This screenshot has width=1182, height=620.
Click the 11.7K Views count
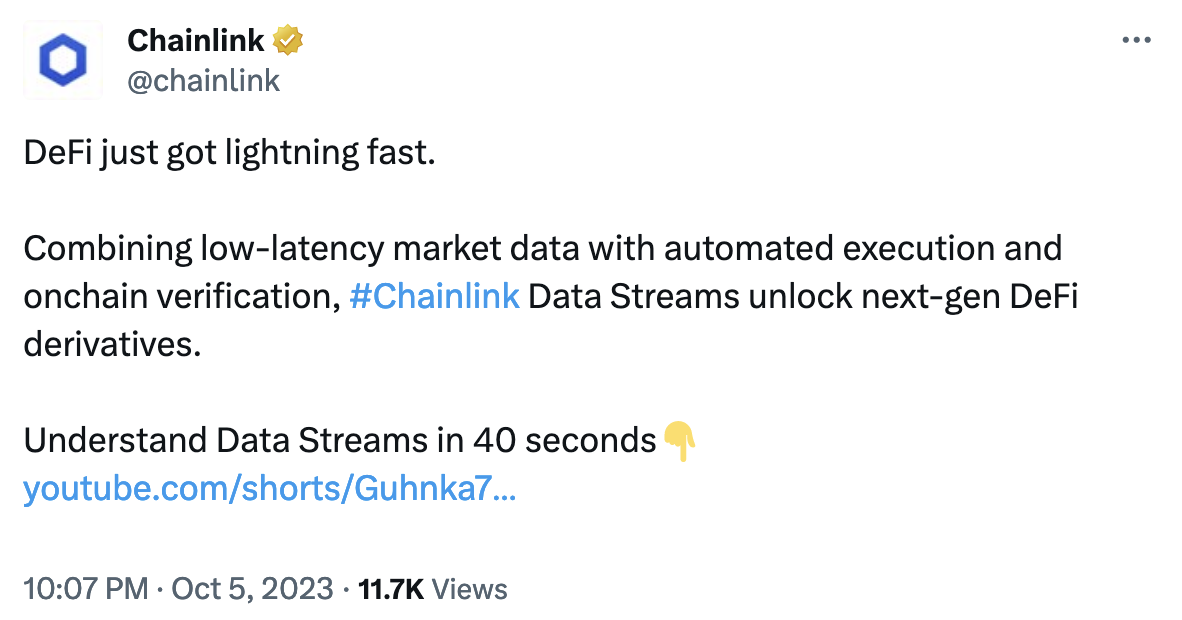[x=393, y=590]
